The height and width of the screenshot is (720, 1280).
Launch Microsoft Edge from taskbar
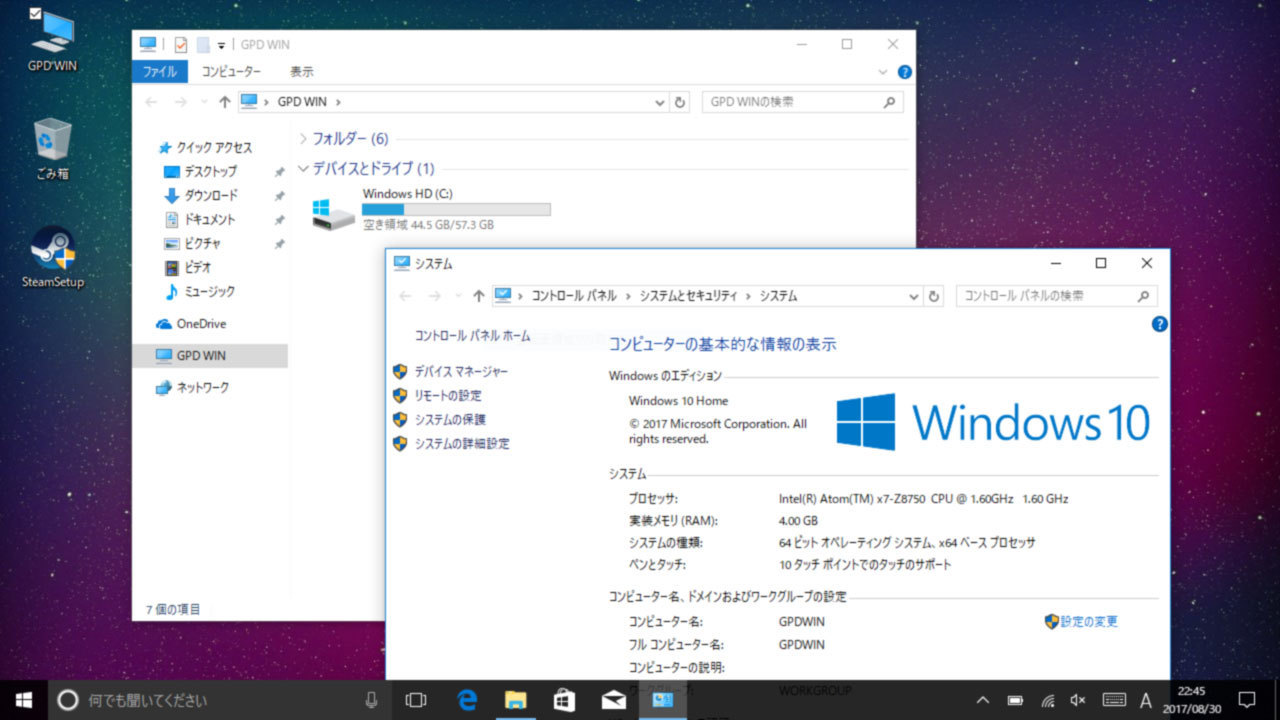click(466, 700)
